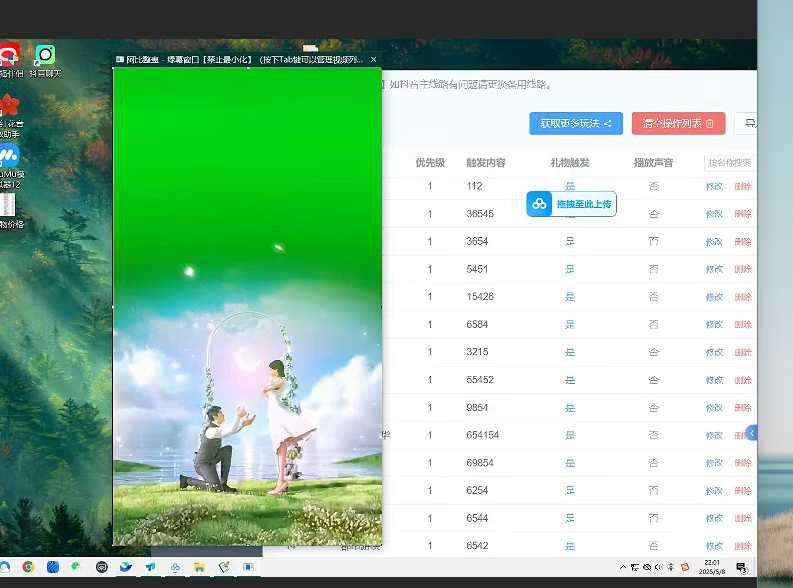Expand the blue side-panel chevron at the right edge

752,433
